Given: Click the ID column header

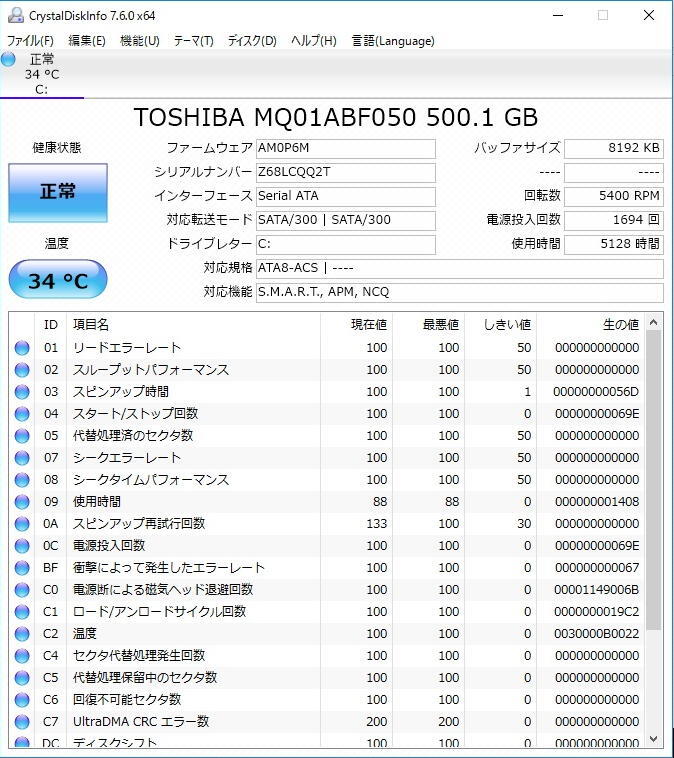Looking at the screenshot, I should pos(50,325).
